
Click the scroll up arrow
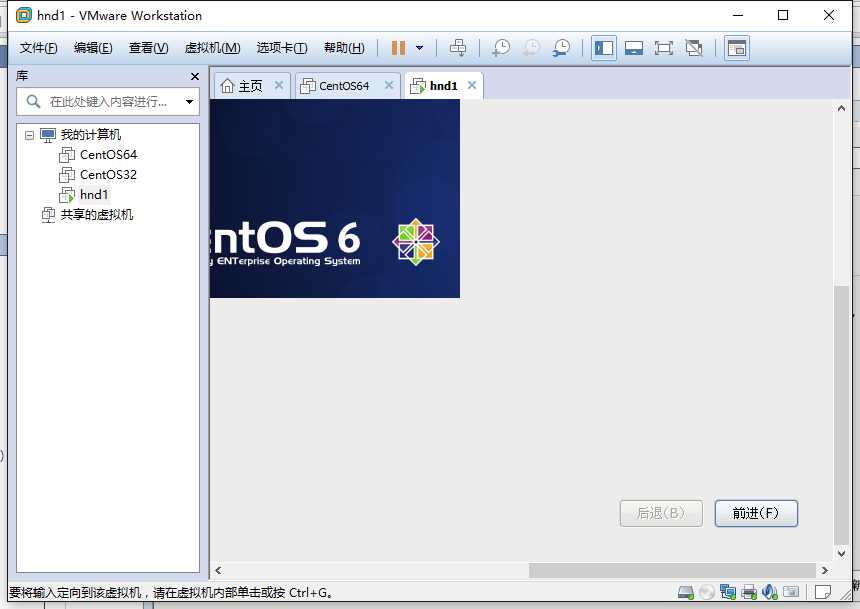point(841,109)
